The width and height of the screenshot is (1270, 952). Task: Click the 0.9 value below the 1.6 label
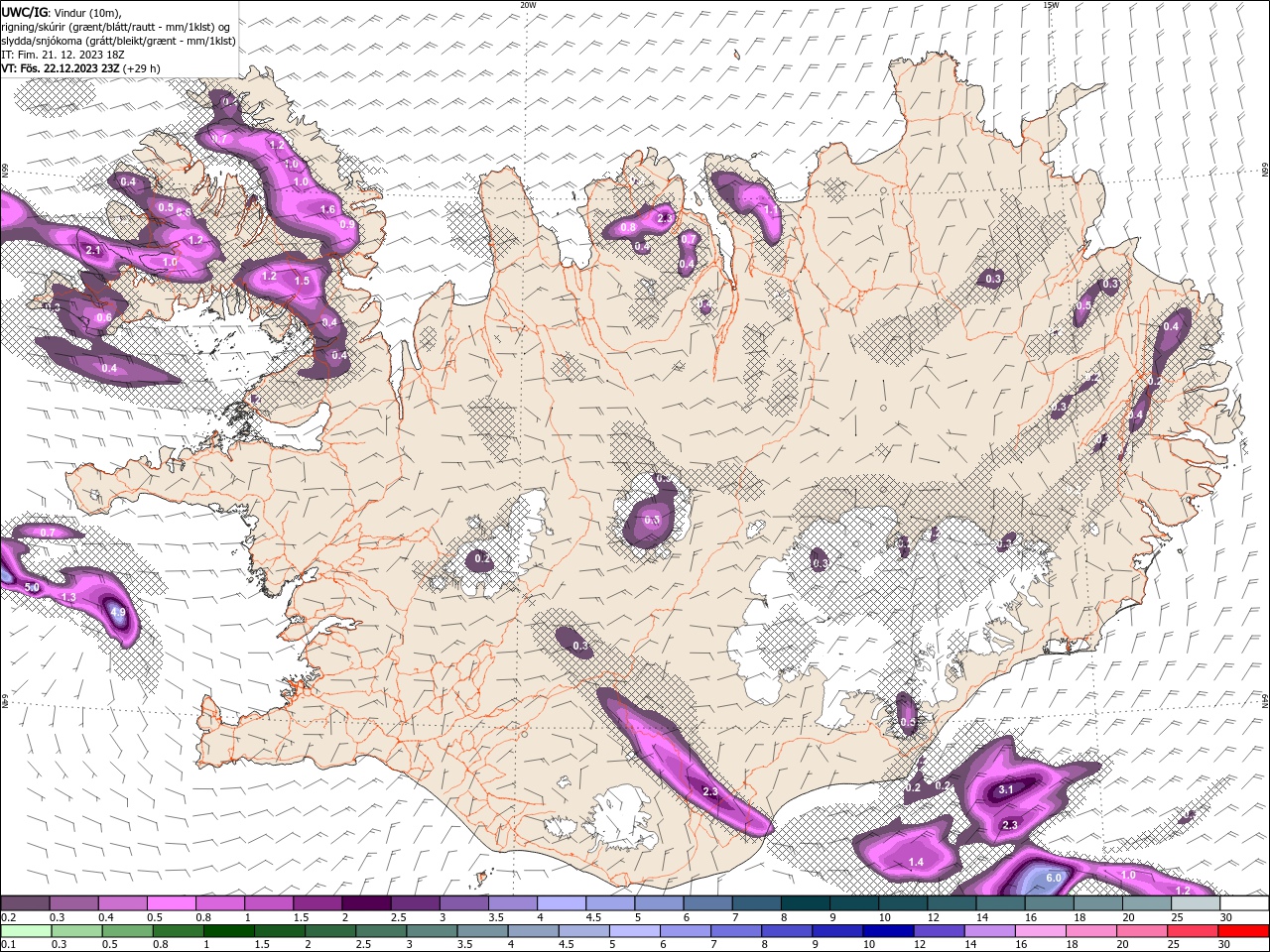tap(346, 224)
